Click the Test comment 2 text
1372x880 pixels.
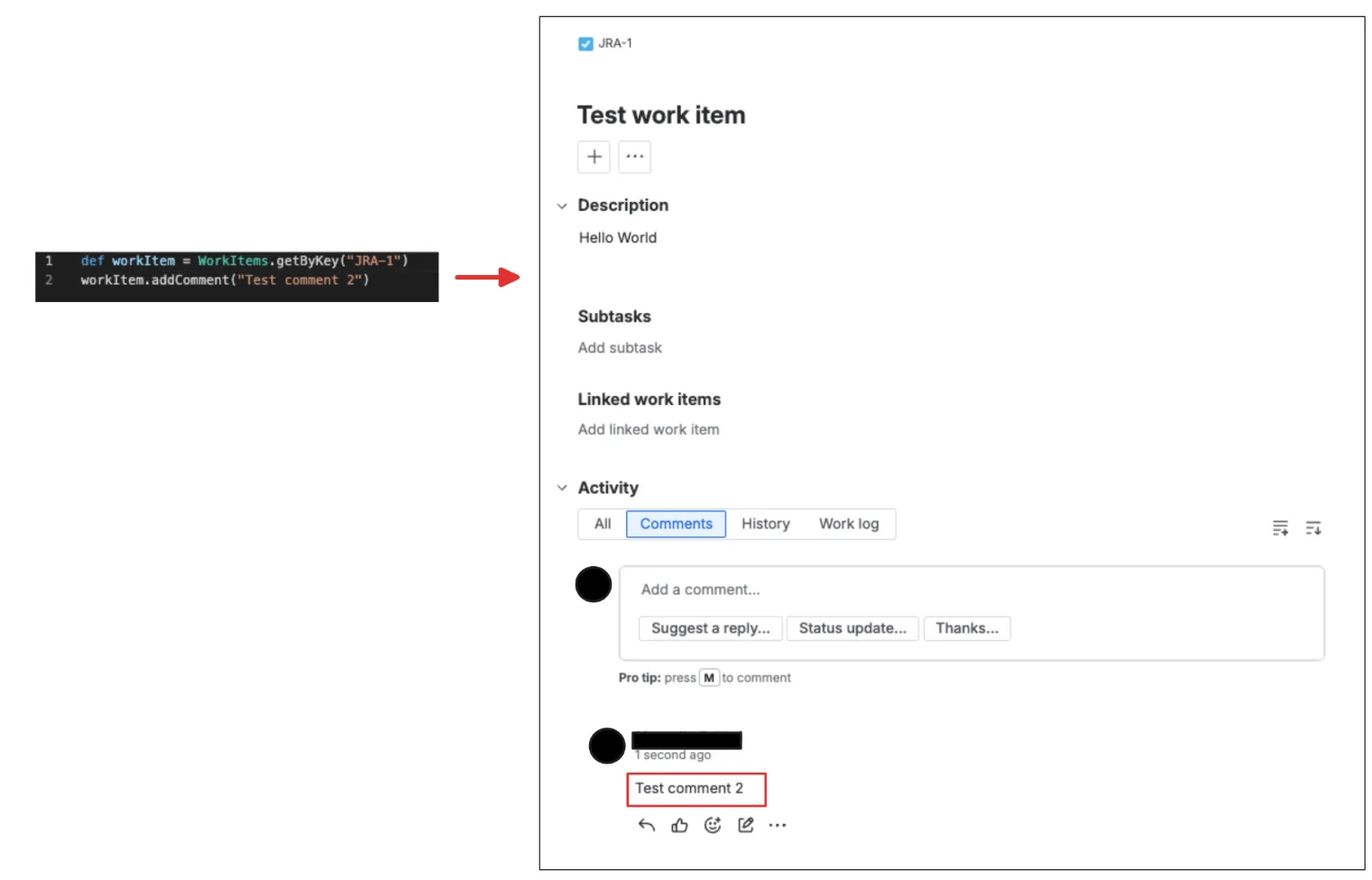click(x=689, y=788)
